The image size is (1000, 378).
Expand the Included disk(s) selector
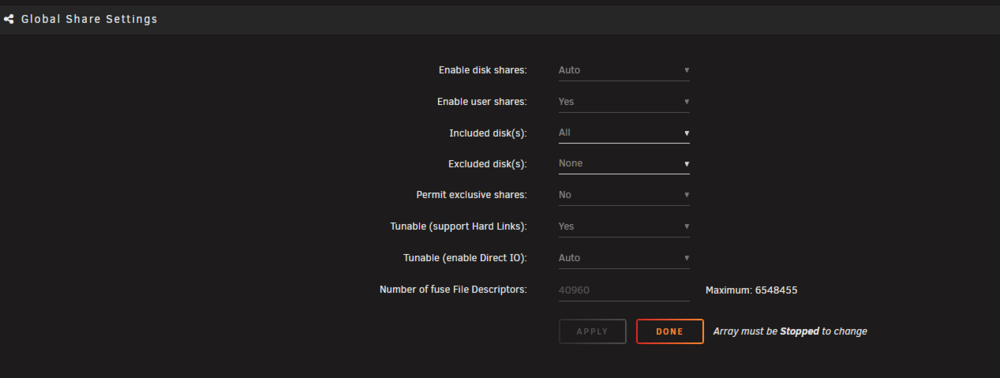pyautogui.click(x=624, y=133)
